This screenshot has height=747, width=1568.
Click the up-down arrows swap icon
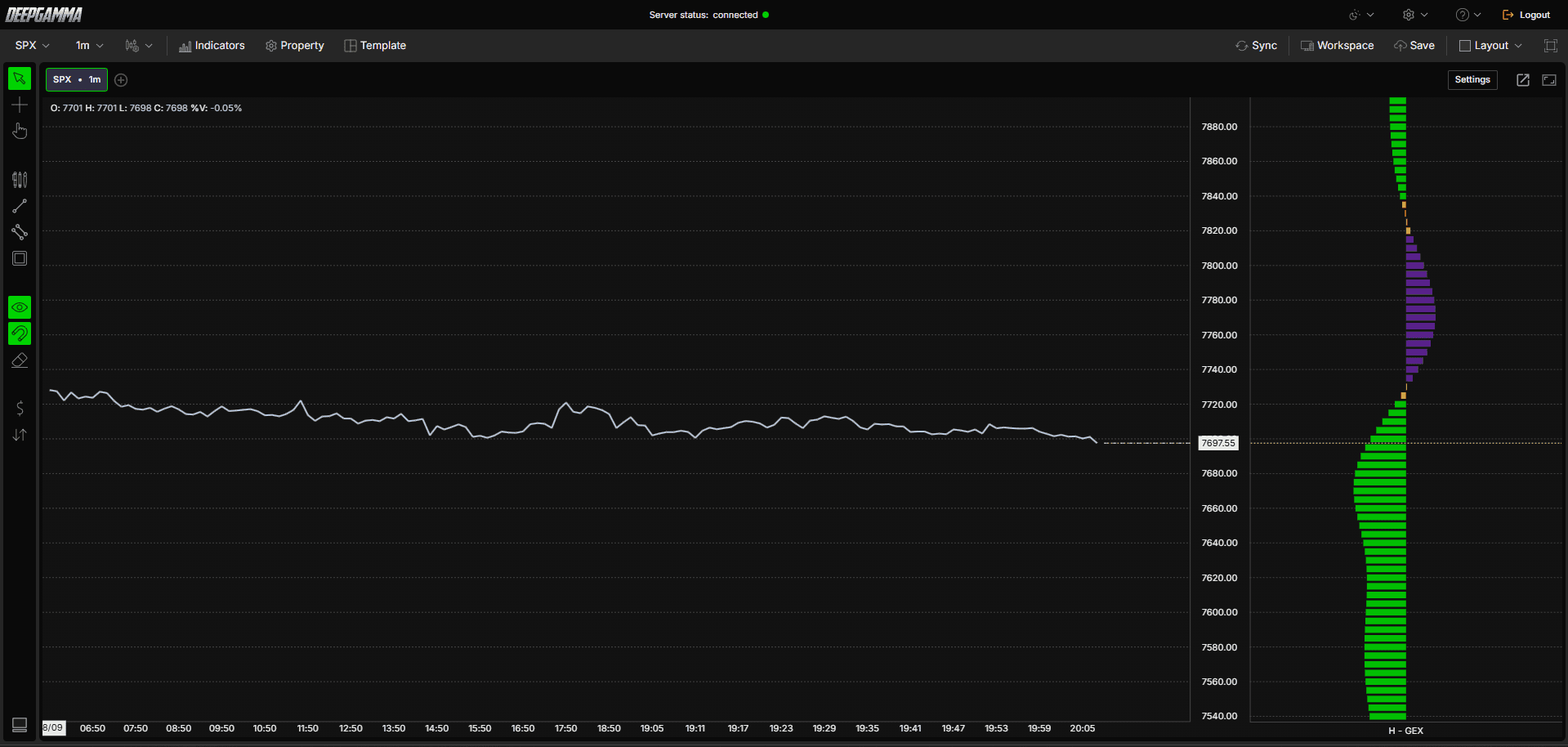click(20, 435)
